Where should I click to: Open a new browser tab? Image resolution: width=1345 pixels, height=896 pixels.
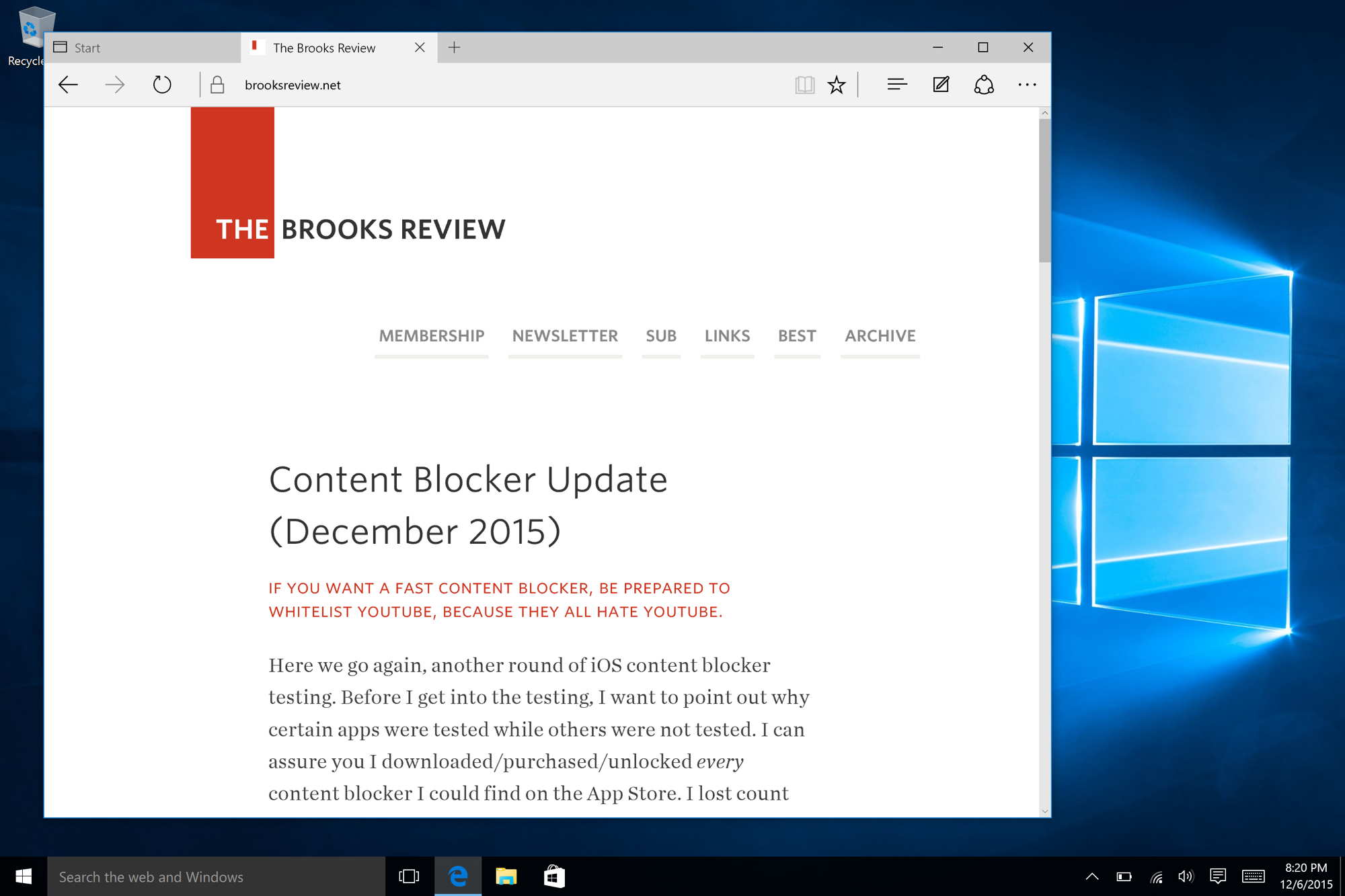coord(455,47)
